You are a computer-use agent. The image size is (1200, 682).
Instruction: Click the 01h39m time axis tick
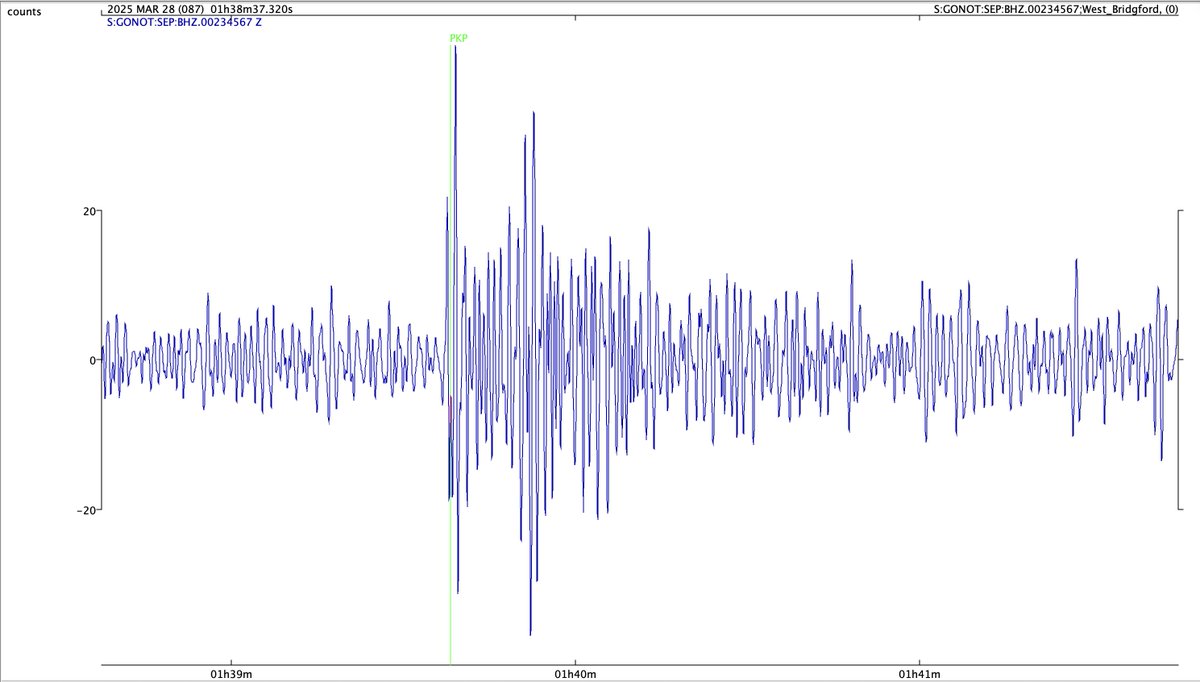pos(231,674)
